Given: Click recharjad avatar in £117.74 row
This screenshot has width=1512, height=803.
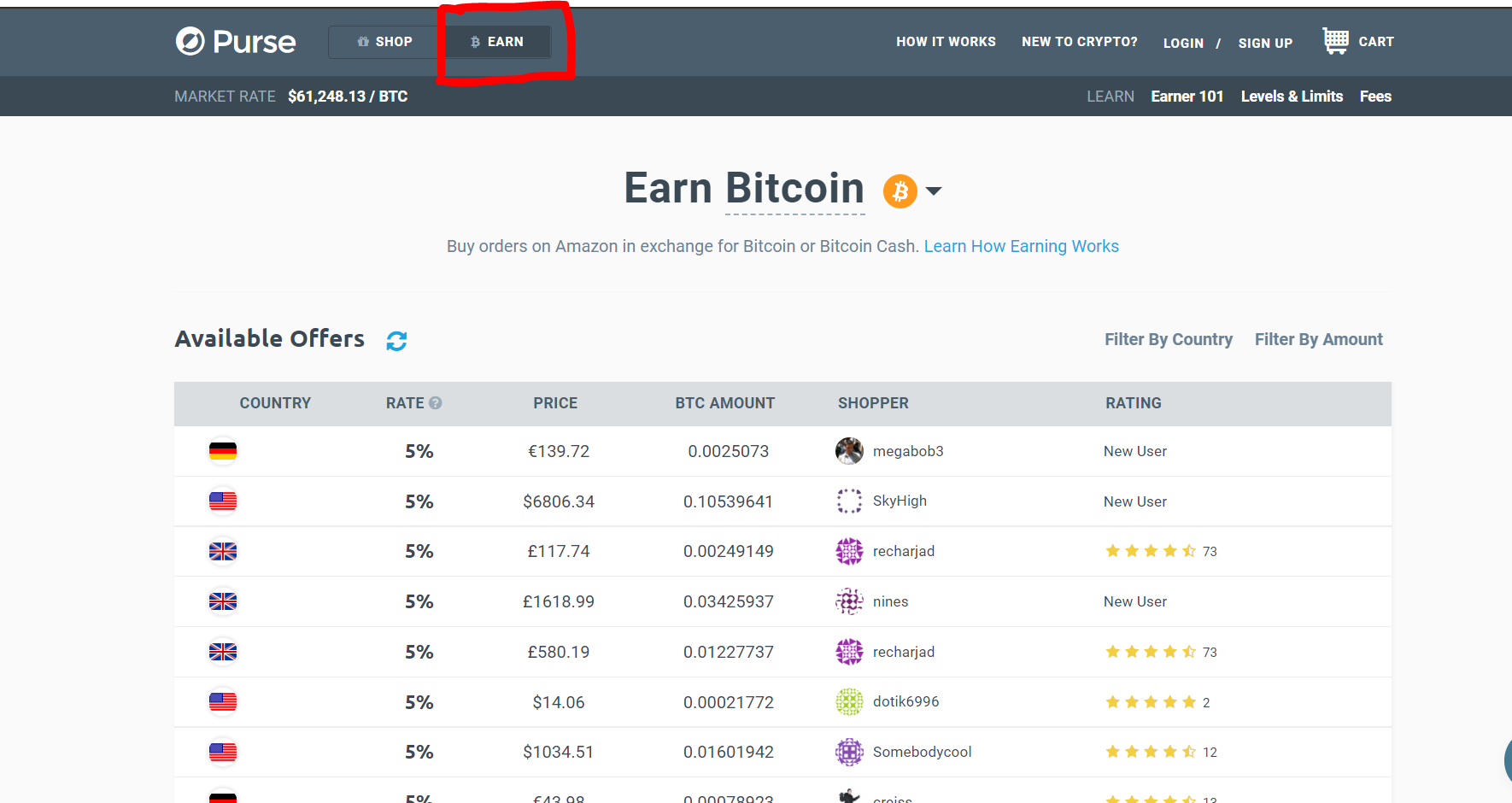Looking at the screenshot, I should (x=849, y=551).
